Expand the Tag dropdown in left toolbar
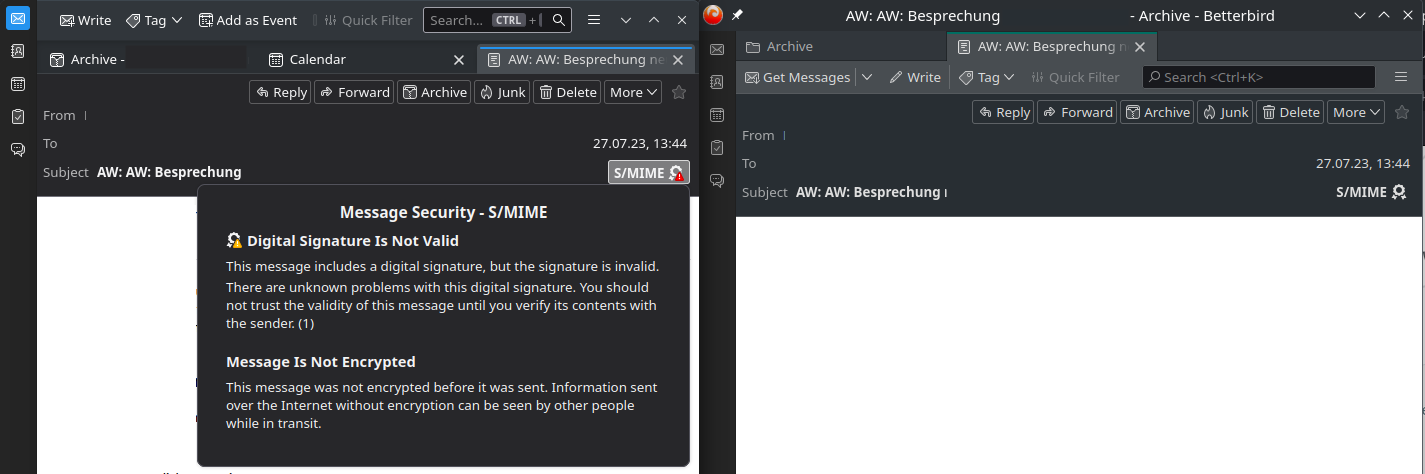1425x474 pixels. 154,20
